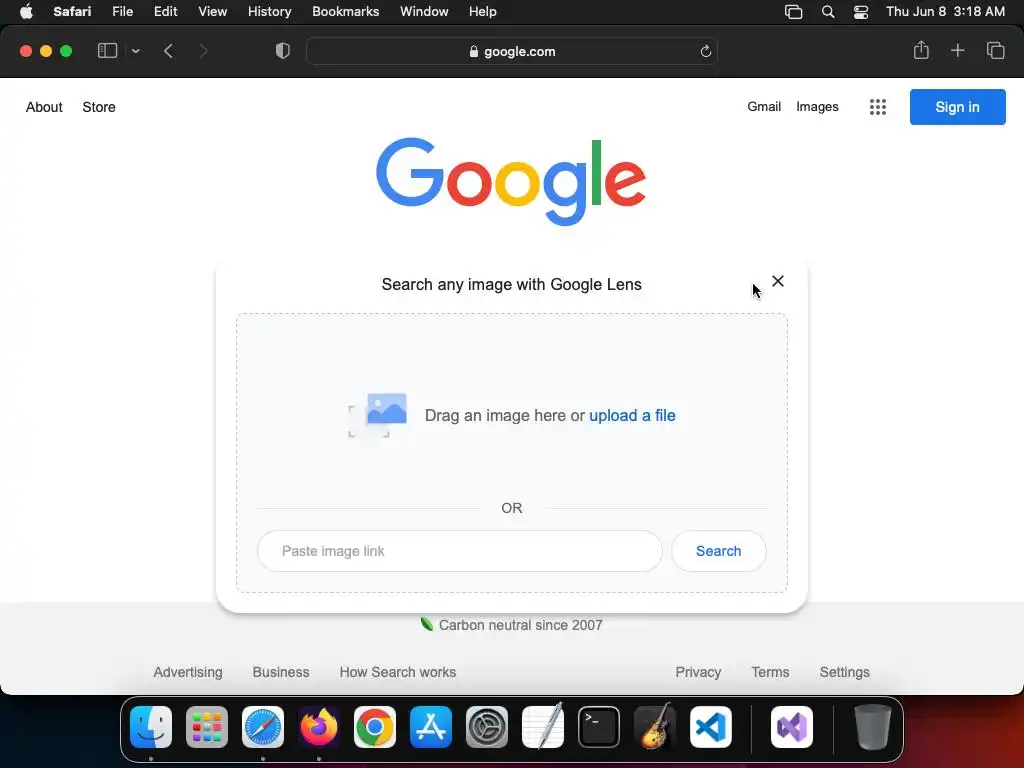
Task: Open the Bookmarks menu
Action: tap(345, 12)
